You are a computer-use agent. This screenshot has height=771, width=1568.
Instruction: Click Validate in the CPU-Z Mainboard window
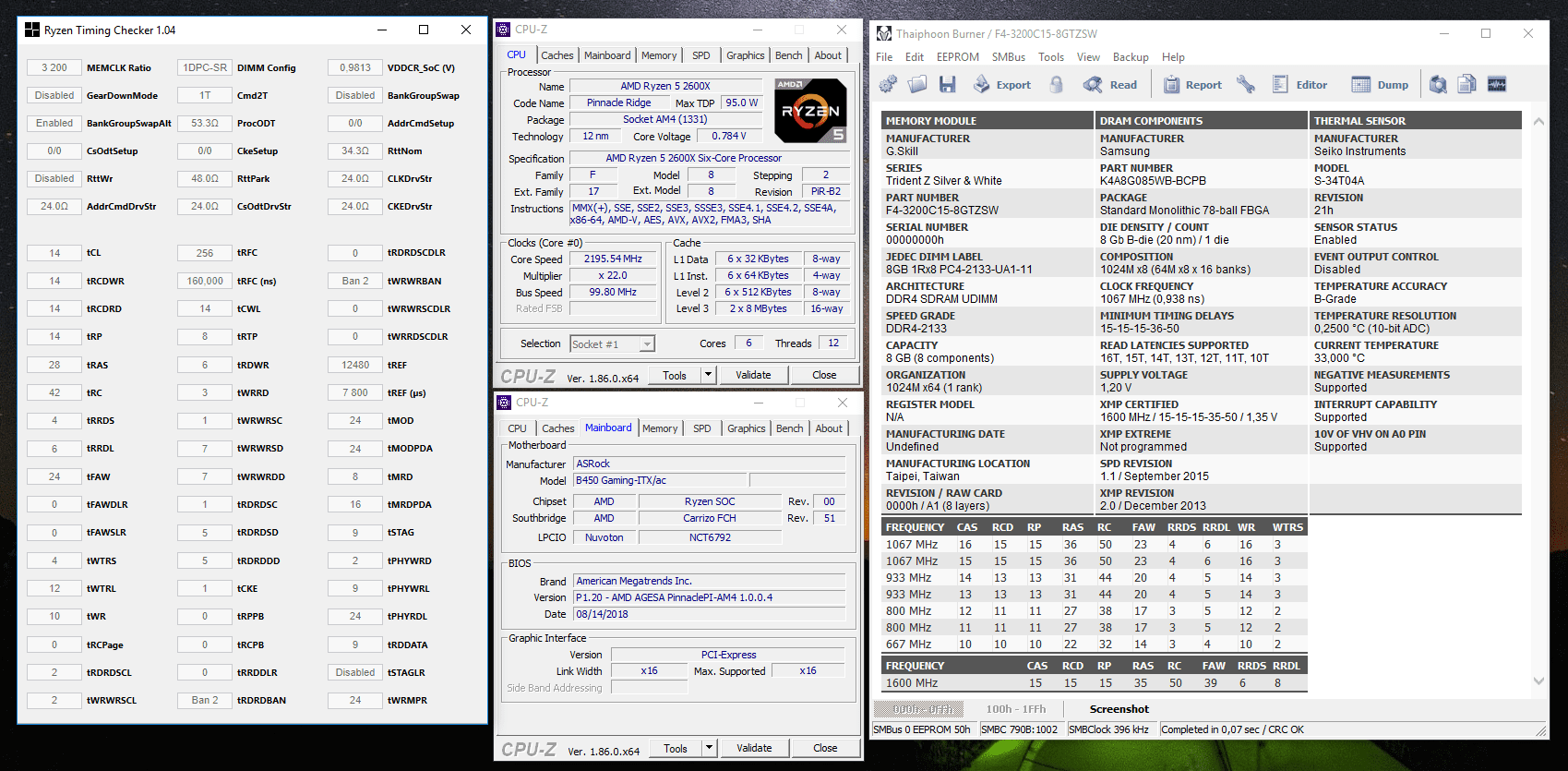(754, 748)
